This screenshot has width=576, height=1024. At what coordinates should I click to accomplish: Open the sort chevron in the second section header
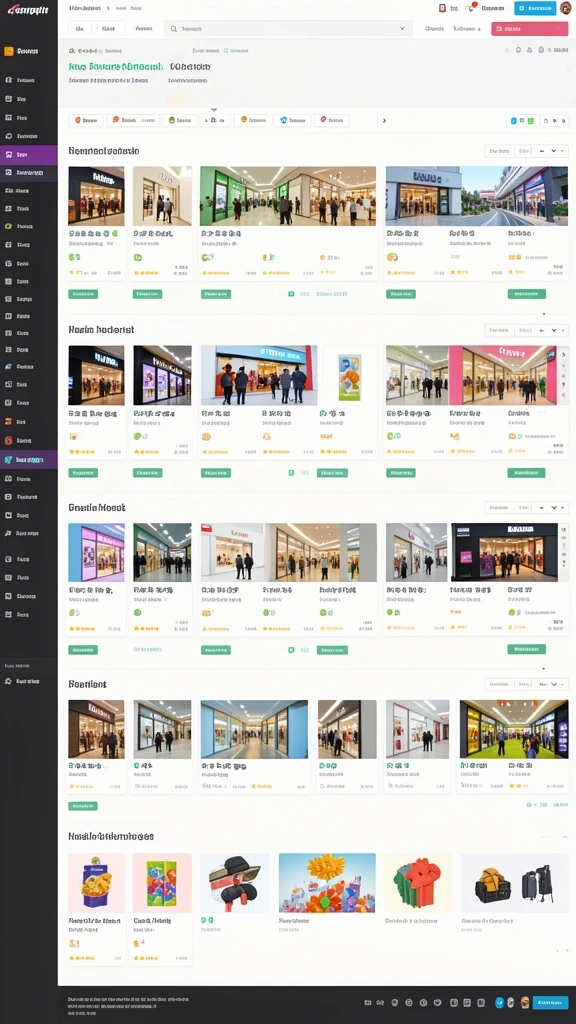pos(554,330)
